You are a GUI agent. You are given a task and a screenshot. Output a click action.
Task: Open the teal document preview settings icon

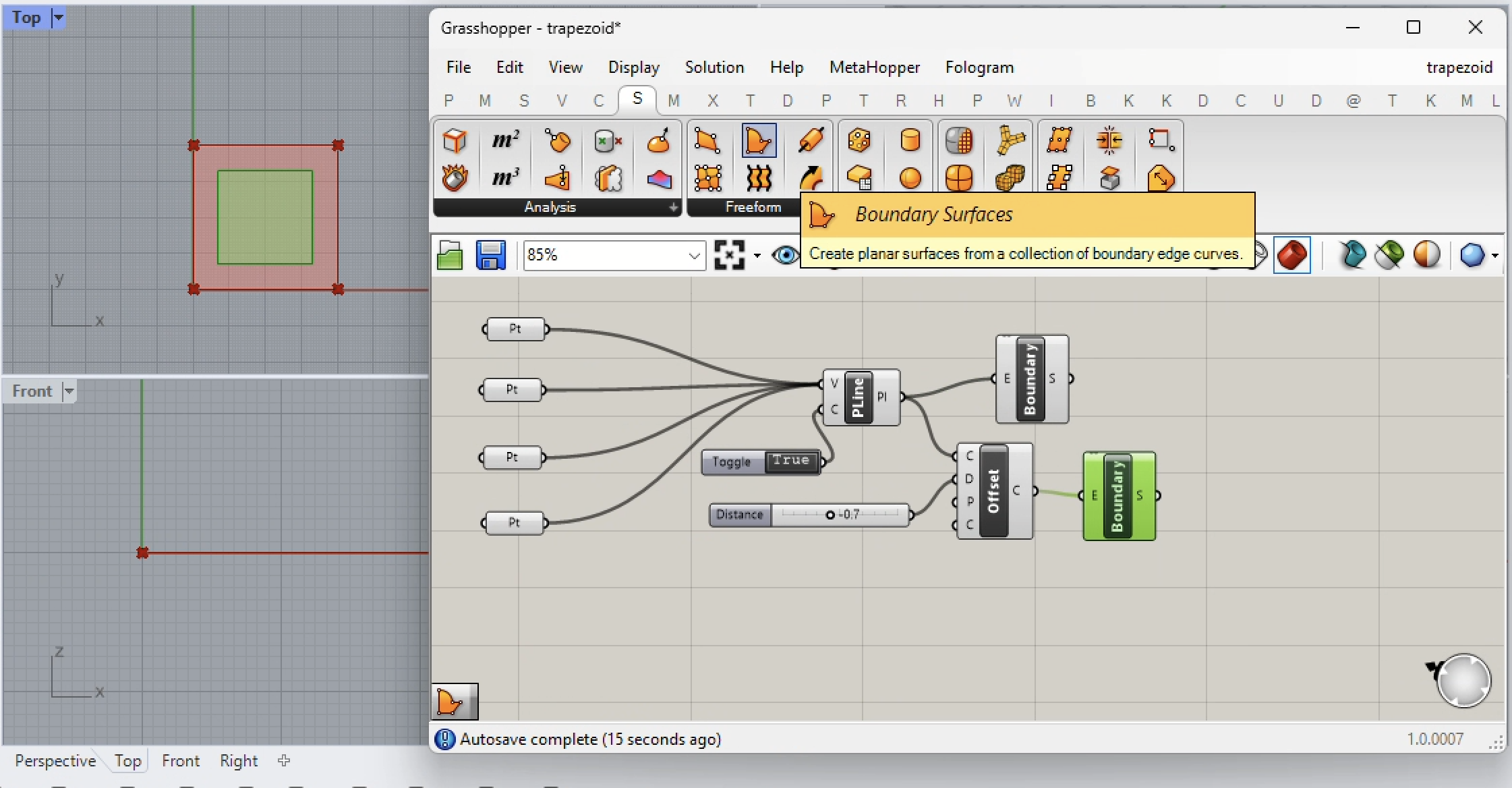1352,255
